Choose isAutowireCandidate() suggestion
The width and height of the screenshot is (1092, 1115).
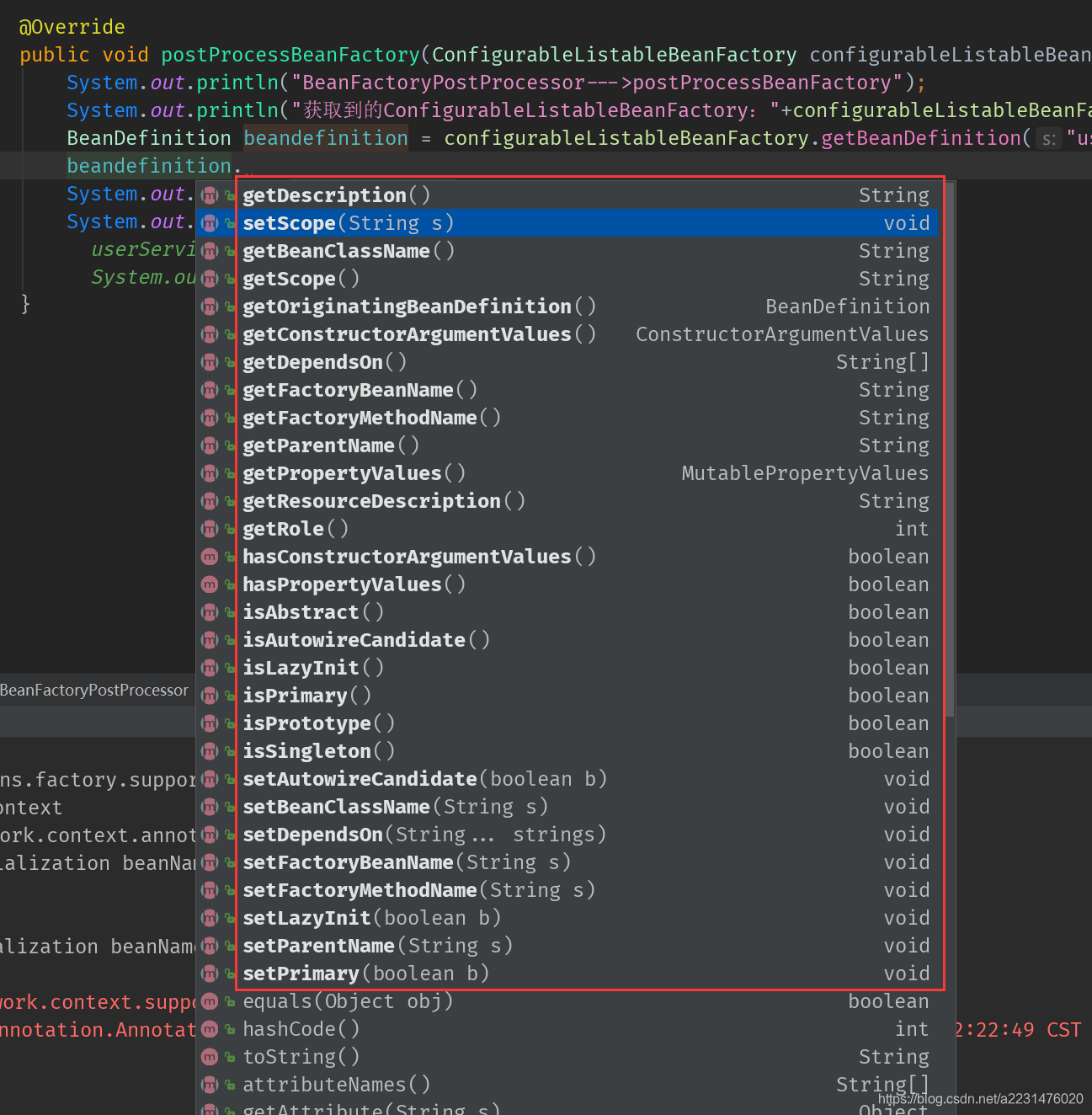click(x=568, y=640)
